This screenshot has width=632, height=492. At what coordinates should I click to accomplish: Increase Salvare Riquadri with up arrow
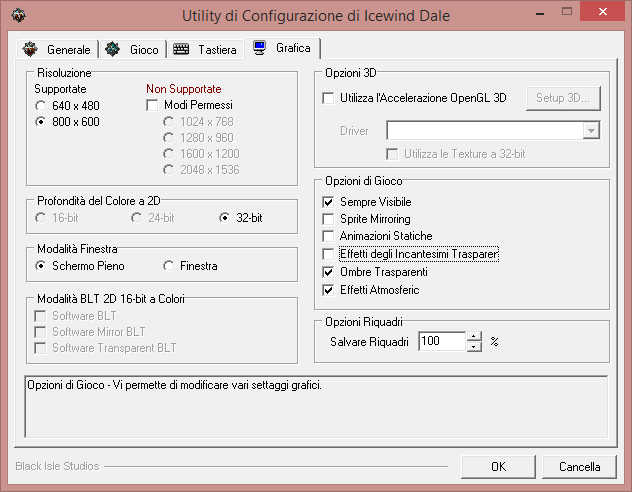pyautogui.click(x=474, y=336)
